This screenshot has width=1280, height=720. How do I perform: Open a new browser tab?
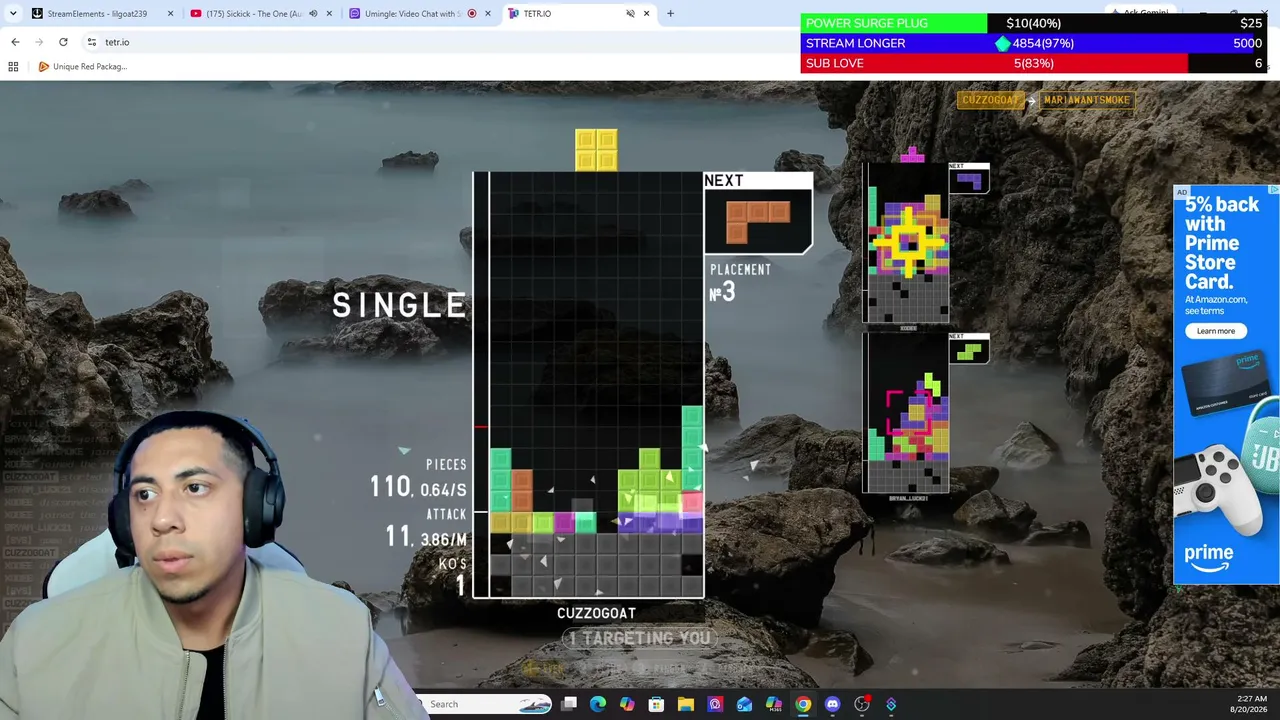tap(670, 14)
